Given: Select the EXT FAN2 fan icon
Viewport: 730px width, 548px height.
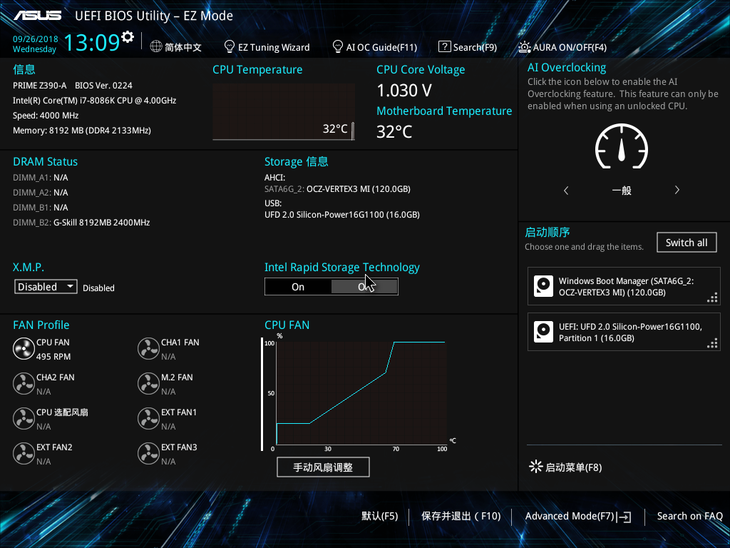Looking at the screenshot, I should [23, 453].
